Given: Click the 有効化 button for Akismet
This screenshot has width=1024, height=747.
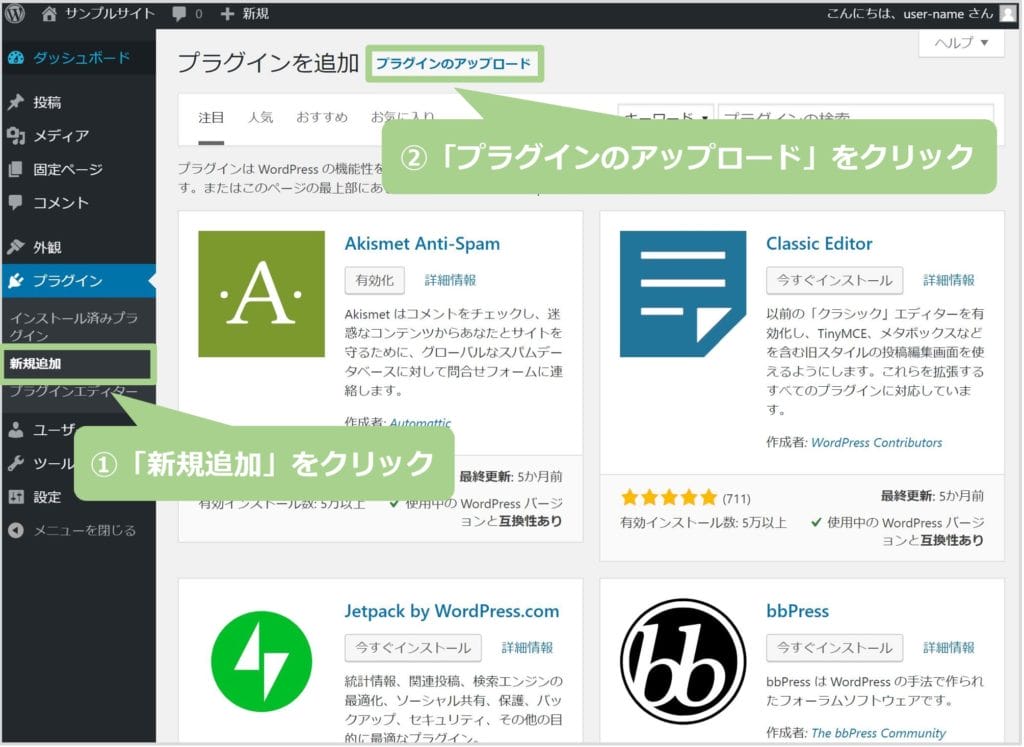Looking at the screenshot, I should (x=375, y=280).
